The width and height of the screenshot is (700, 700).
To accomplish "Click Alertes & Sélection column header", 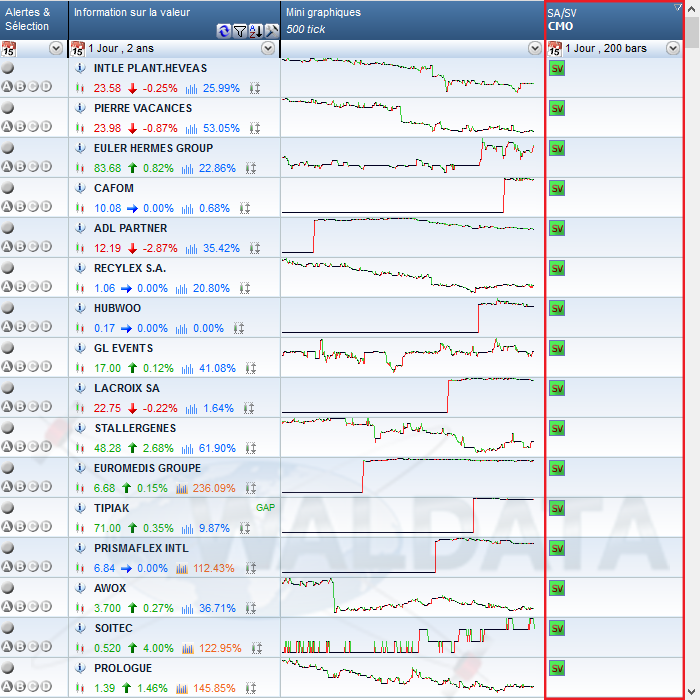I will click(x=34, y=20).
